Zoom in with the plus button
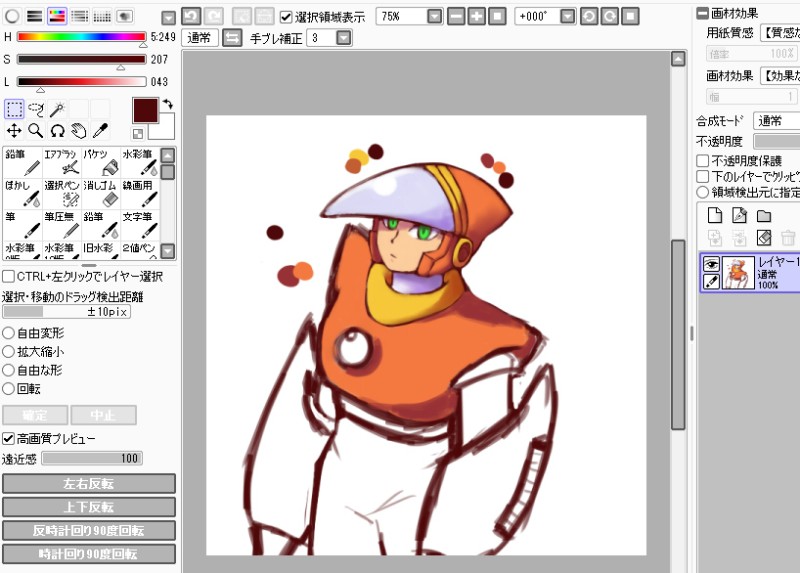The height and width of the screenshot is (573, 800). pyautogui.click(x=477, y=16)
